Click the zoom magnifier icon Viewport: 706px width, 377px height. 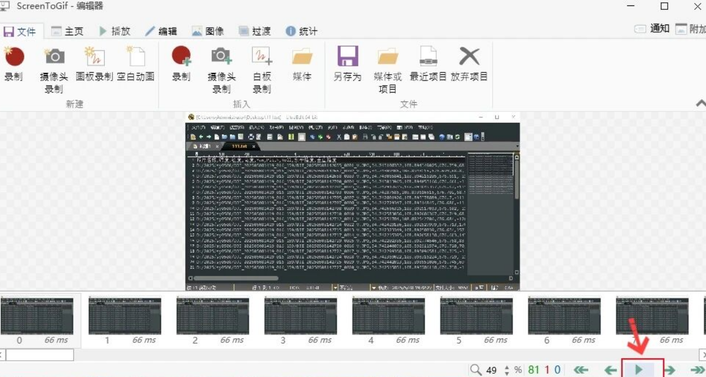click(x=476, y=370)
